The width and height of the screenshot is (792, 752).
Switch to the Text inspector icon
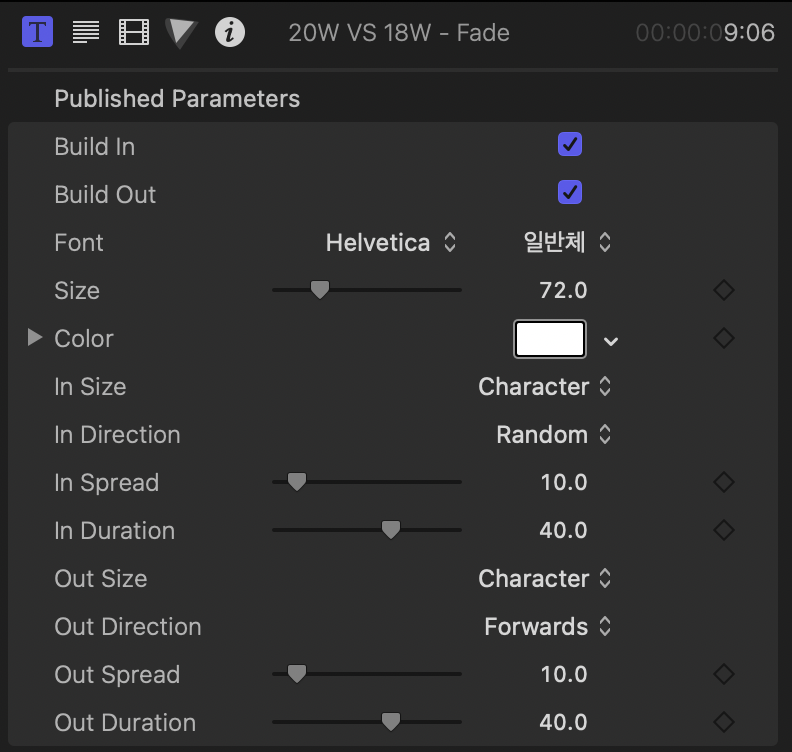point(86,32)
